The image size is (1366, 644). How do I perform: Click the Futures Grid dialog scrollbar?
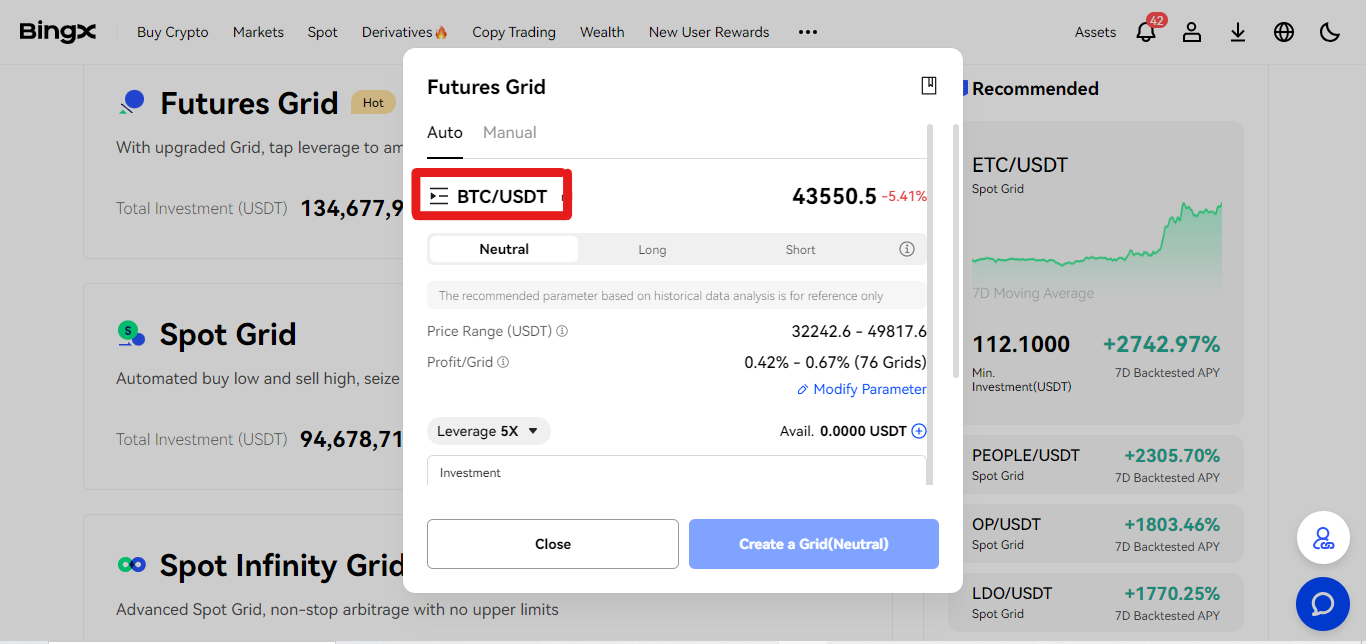pos(955,250)
